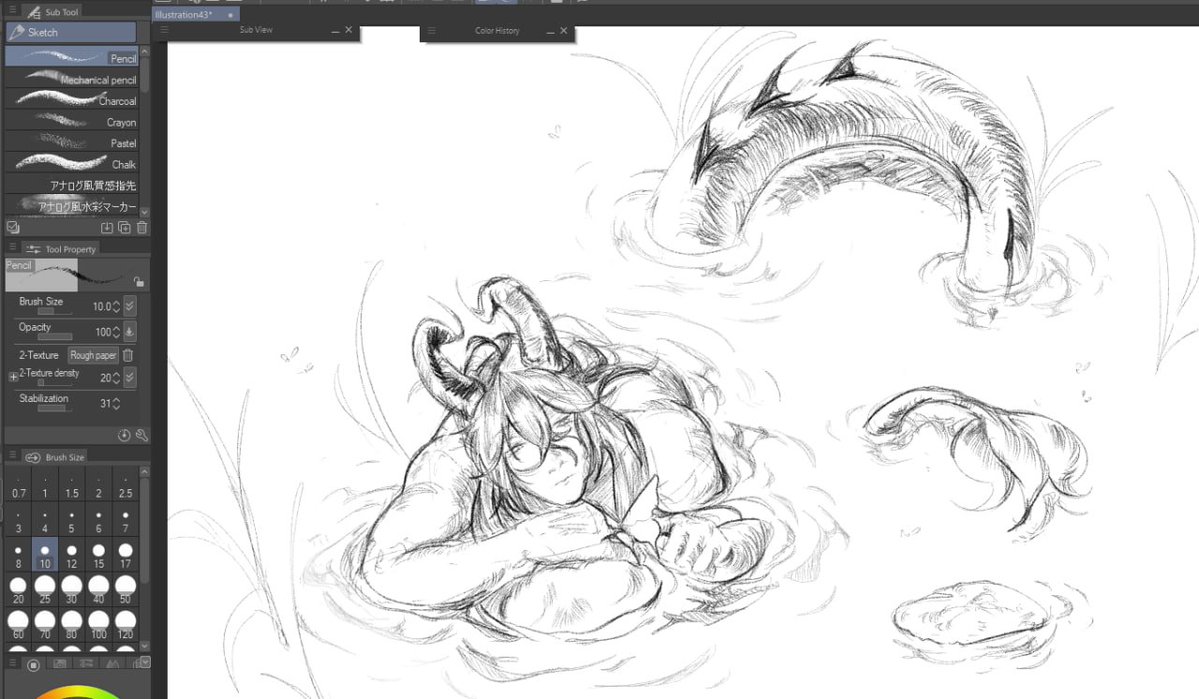This screenshot has width=1199, height=699.
Task: Adjust the Stabilization slider
Action: point(54,408)
